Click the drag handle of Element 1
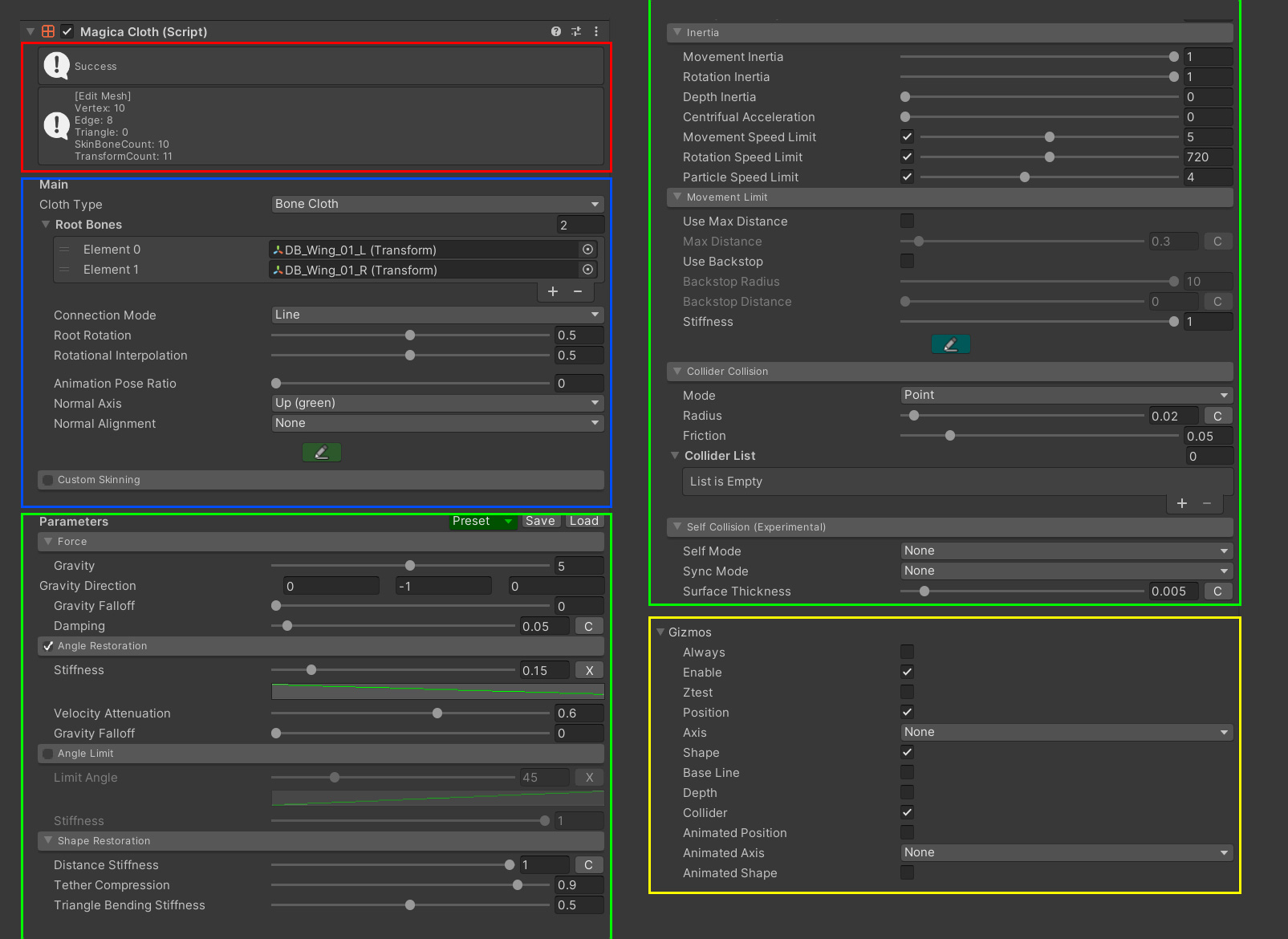This screenshot has width=1288, height=939. 64,270
